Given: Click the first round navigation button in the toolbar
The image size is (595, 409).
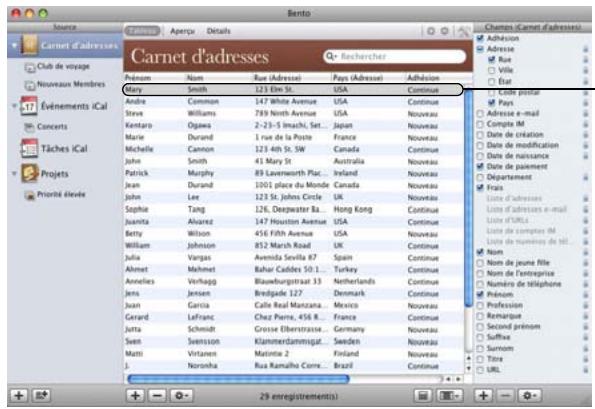Looking at the screenshot, I should tap(431, 31).
